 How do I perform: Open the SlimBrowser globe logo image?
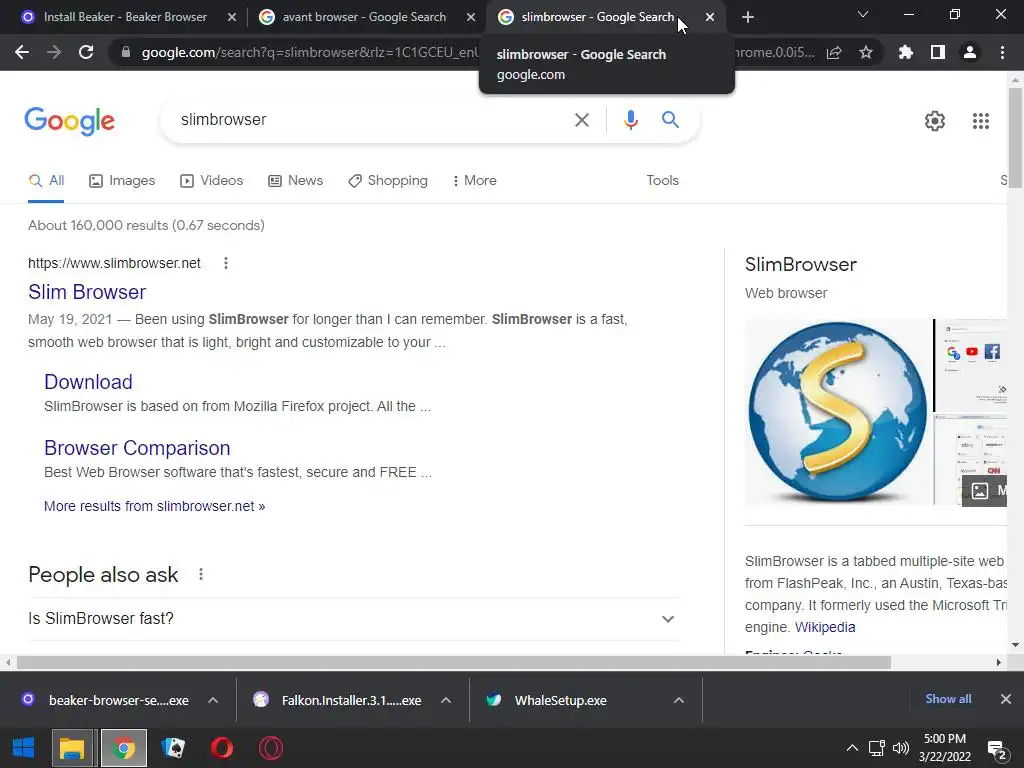(838, 412)
